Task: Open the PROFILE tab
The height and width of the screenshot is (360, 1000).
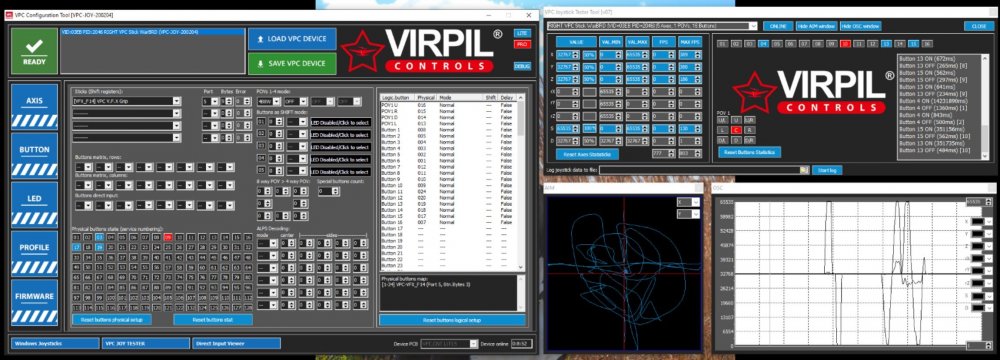Action: (x=34, y=253)
